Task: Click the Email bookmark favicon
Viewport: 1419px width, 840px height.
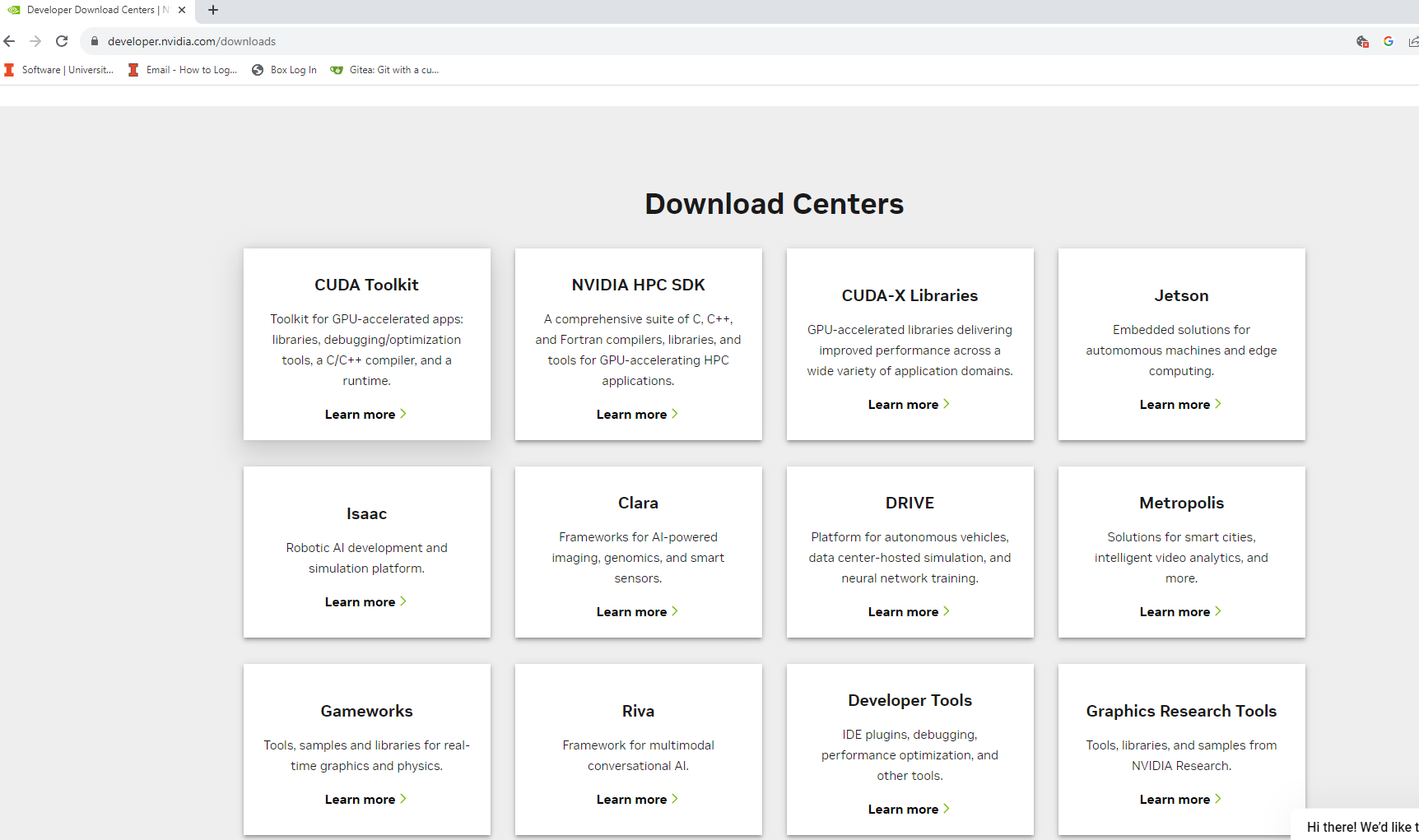Action: coord(133,70)
